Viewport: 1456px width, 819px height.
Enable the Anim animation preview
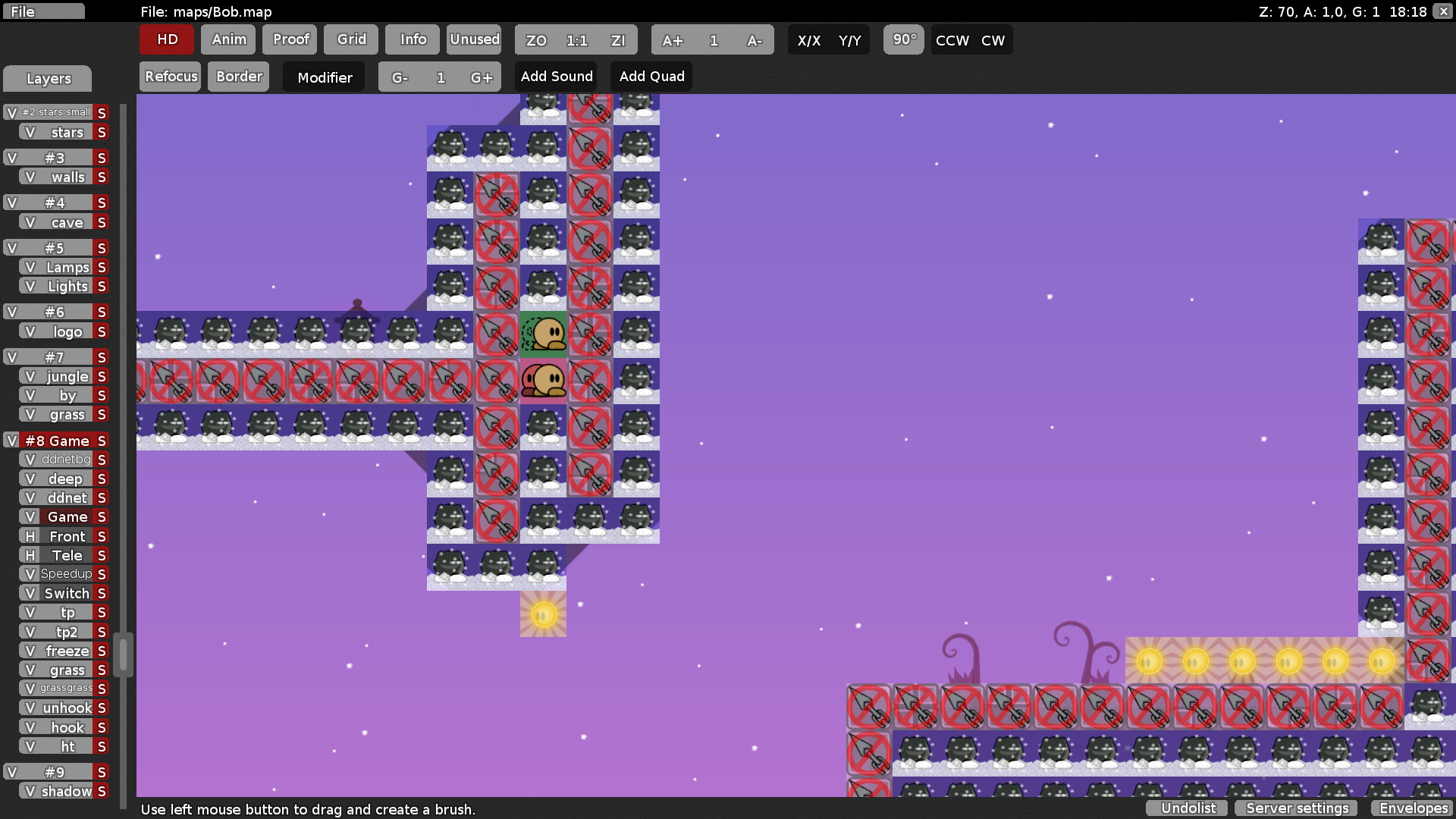click(x=227, y=39)
